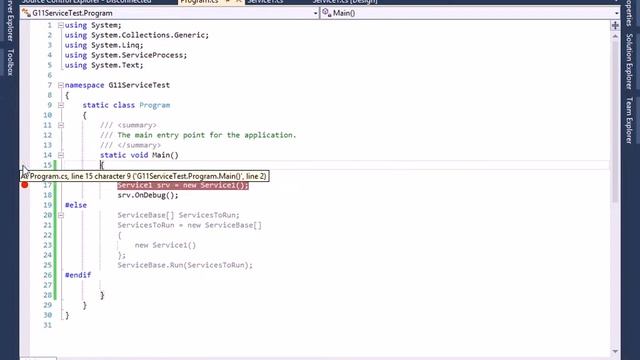The image size is (640, 360).
Task: Click 'ServicesToRun = new ServiceBase[]' line
Action: [190, 225]
